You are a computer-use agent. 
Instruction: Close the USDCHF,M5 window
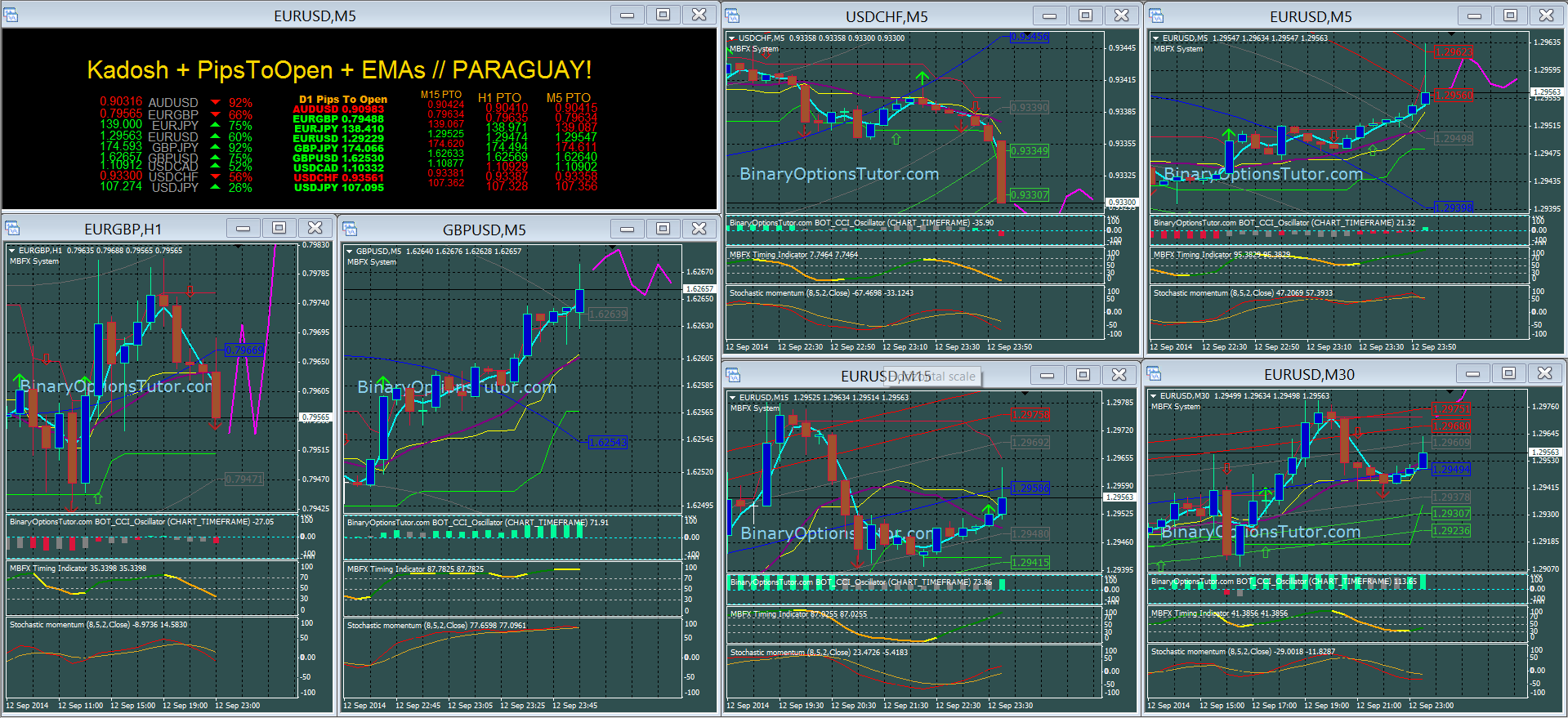(1122, 16)
